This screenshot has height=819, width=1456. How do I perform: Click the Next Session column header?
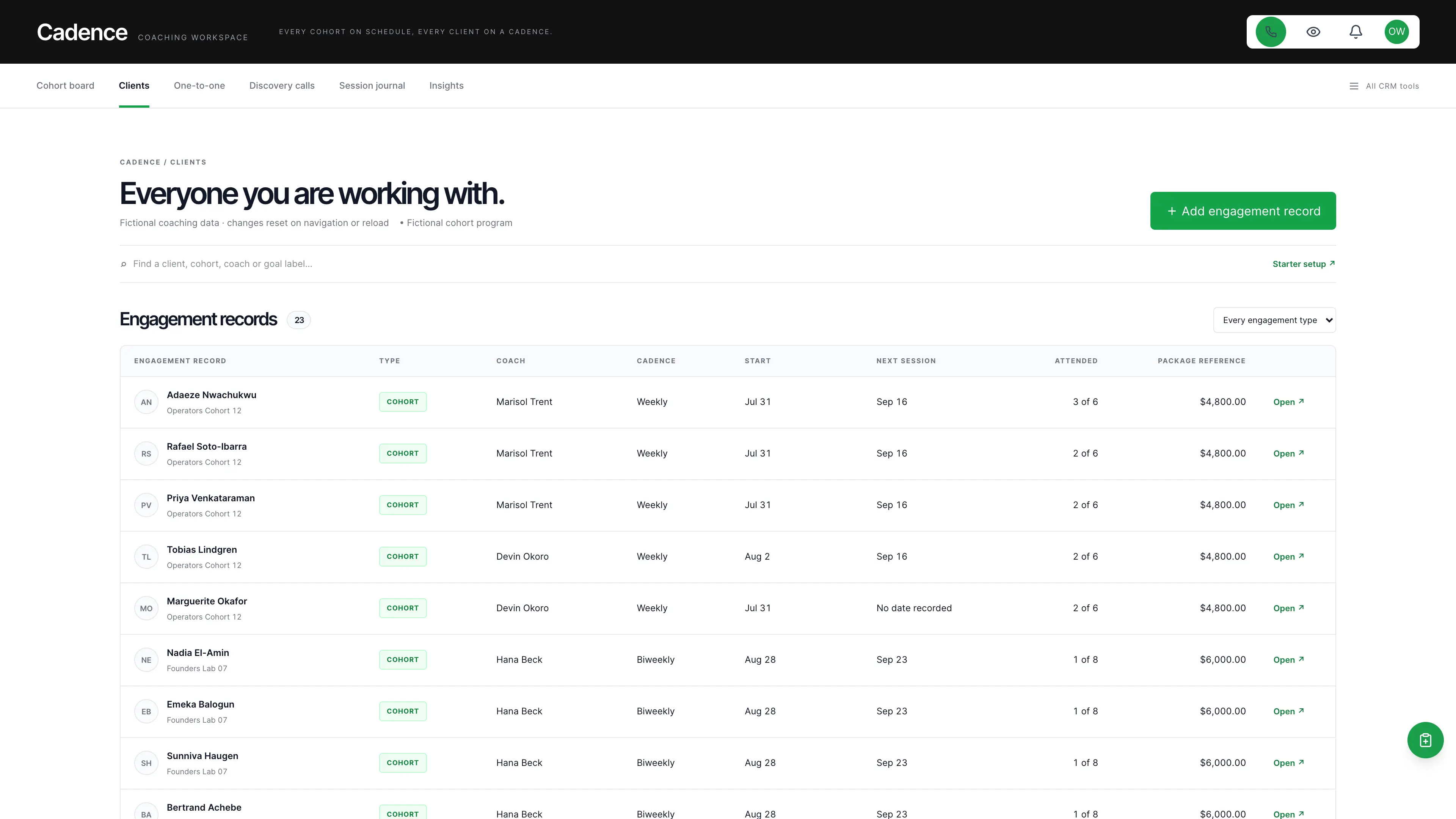(x=906, y=361)
